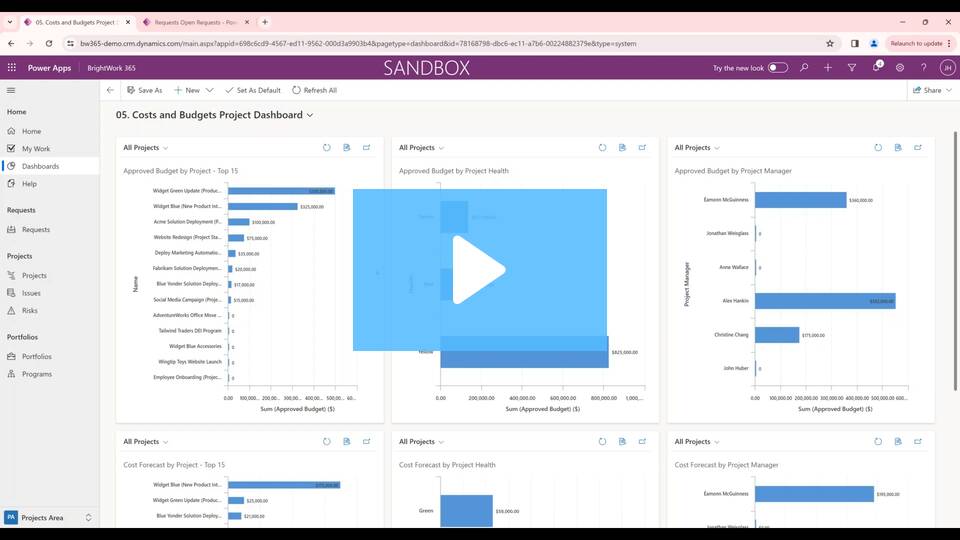The width and height of the screenshot is (960, 540).
Task: Open Requests in the sidebar
Action: point(36,230)
